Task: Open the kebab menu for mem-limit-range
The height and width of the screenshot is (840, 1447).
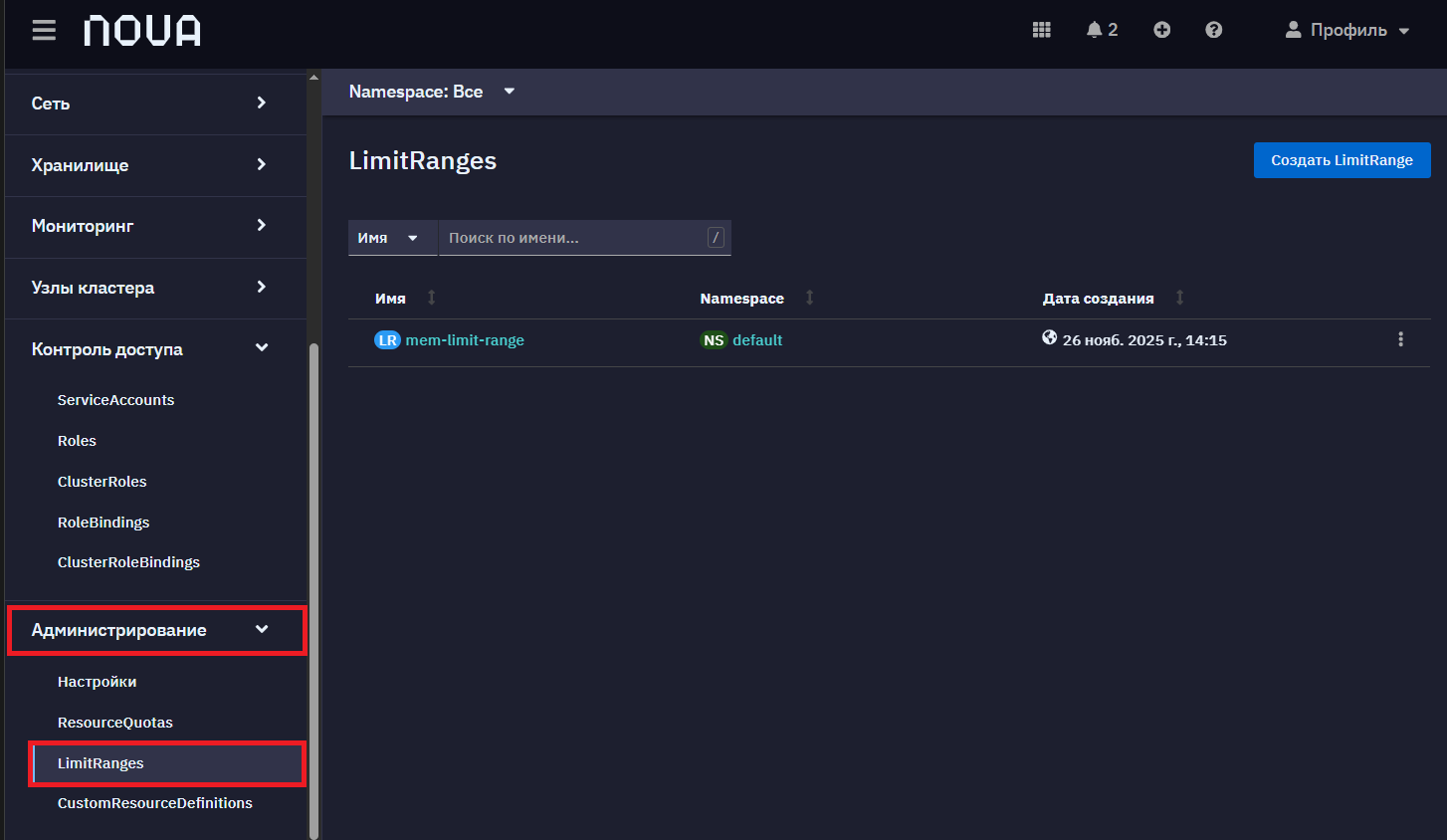Action: tap(1400, 339)
